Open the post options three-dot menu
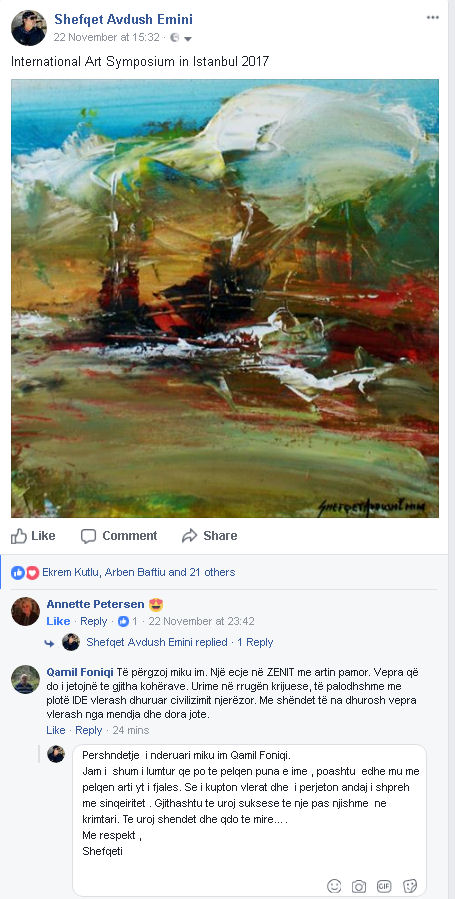Viewport: 455px width, 899px height. [433, 18]
